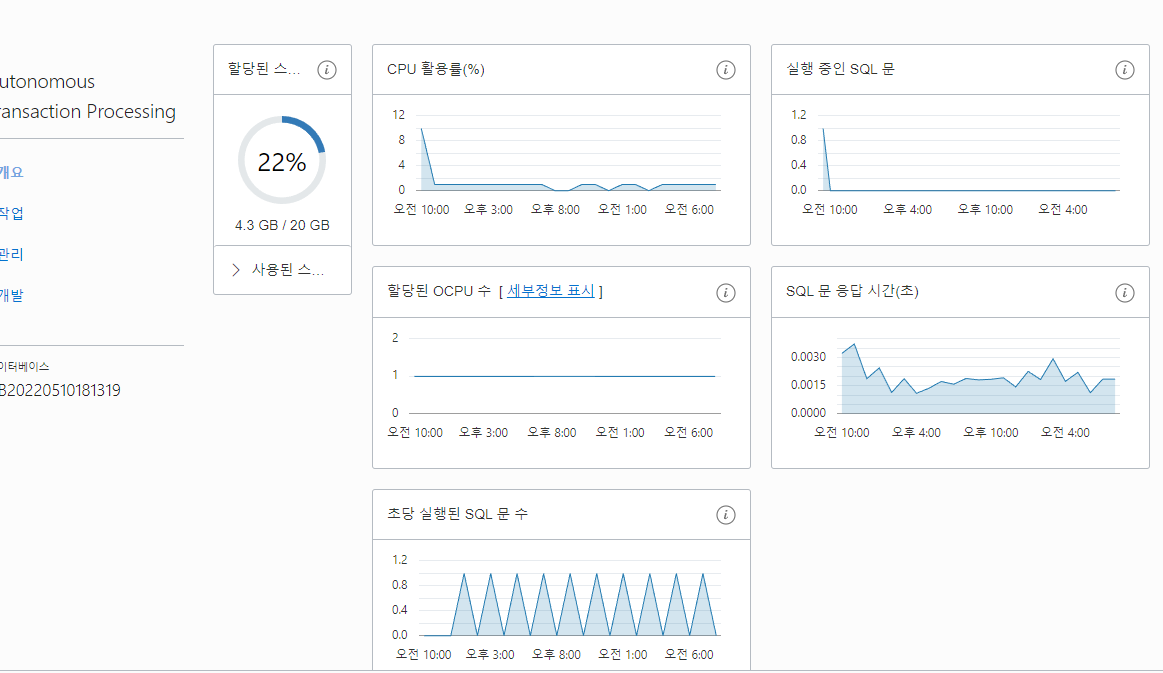Click info icon on 할당된 스... storage card
Viewport: 1163px width, 673px height.
click(326, 70)
